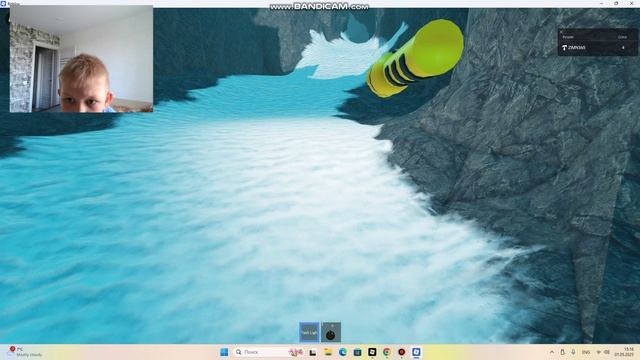Close the leaderboard with small x
The height and width of the screenshot is (360, 640).
561,31
